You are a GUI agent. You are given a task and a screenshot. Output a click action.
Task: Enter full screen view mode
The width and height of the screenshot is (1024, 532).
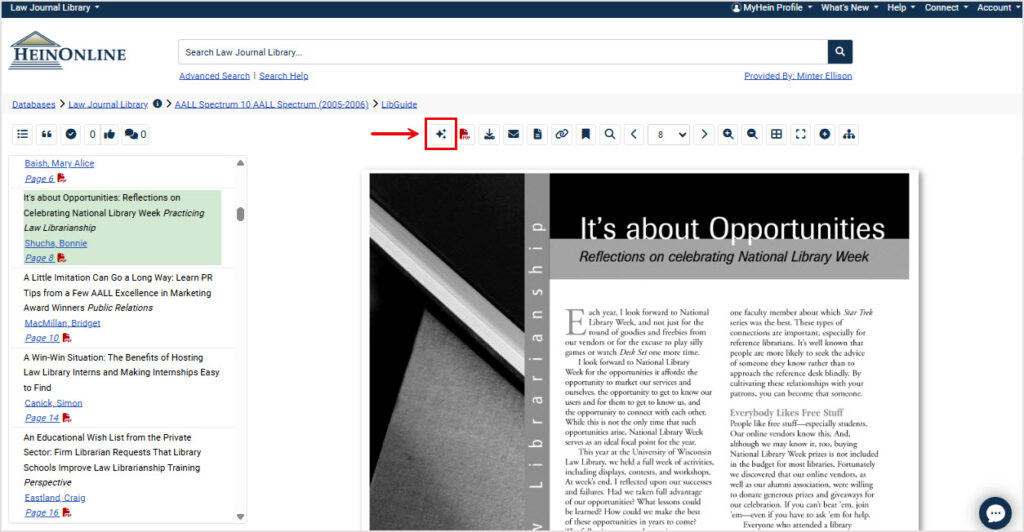point(801,134)
